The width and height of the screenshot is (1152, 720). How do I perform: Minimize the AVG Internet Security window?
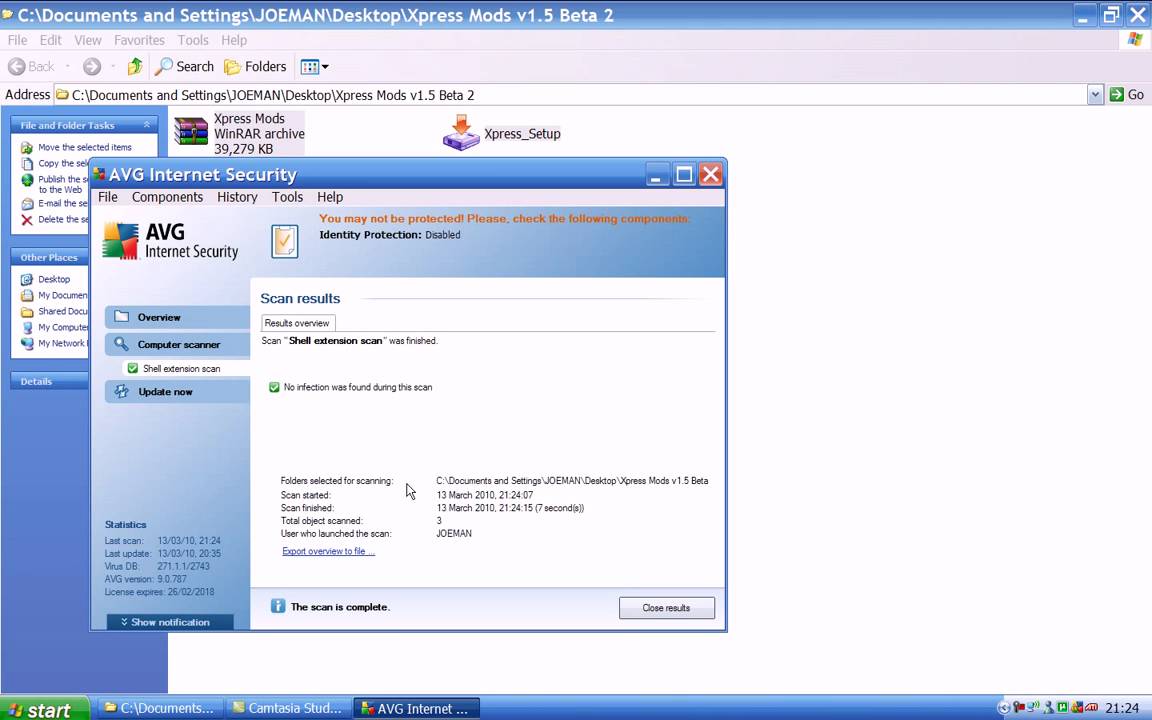click(x=657, y=175)
